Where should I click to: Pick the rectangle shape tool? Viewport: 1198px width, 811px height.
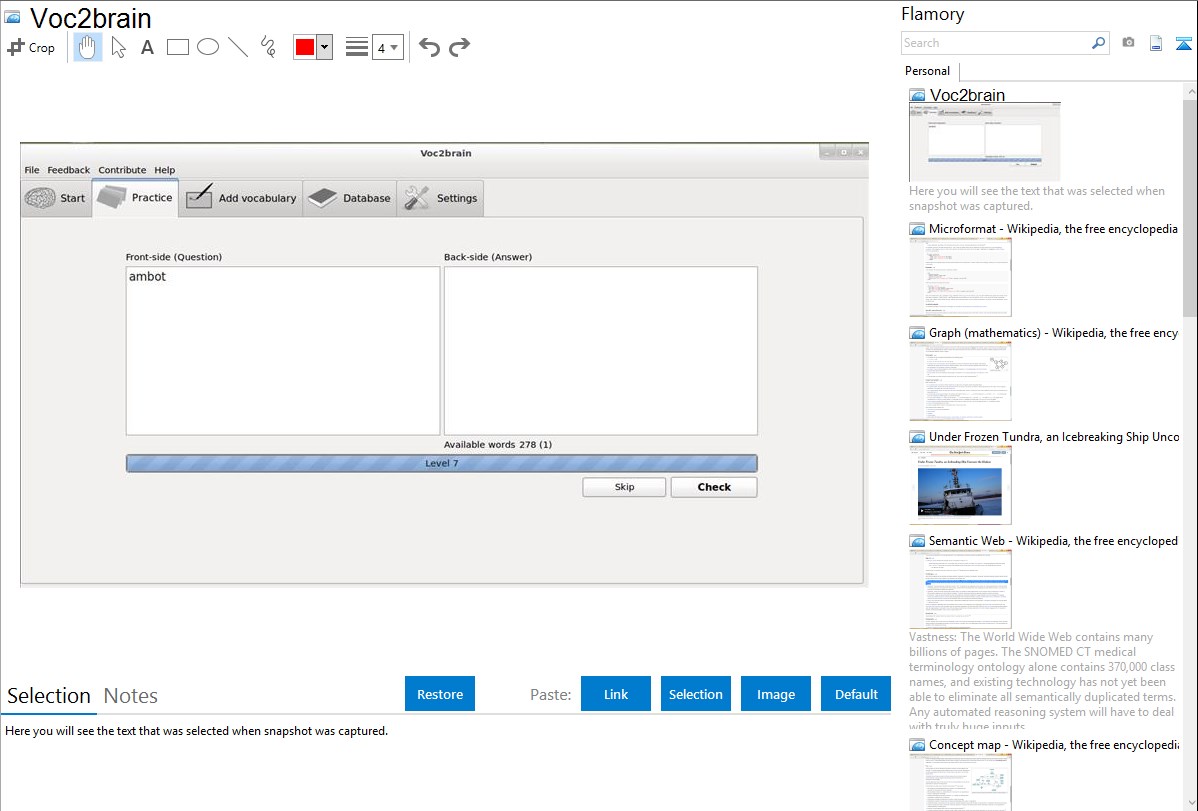[177, 47]
